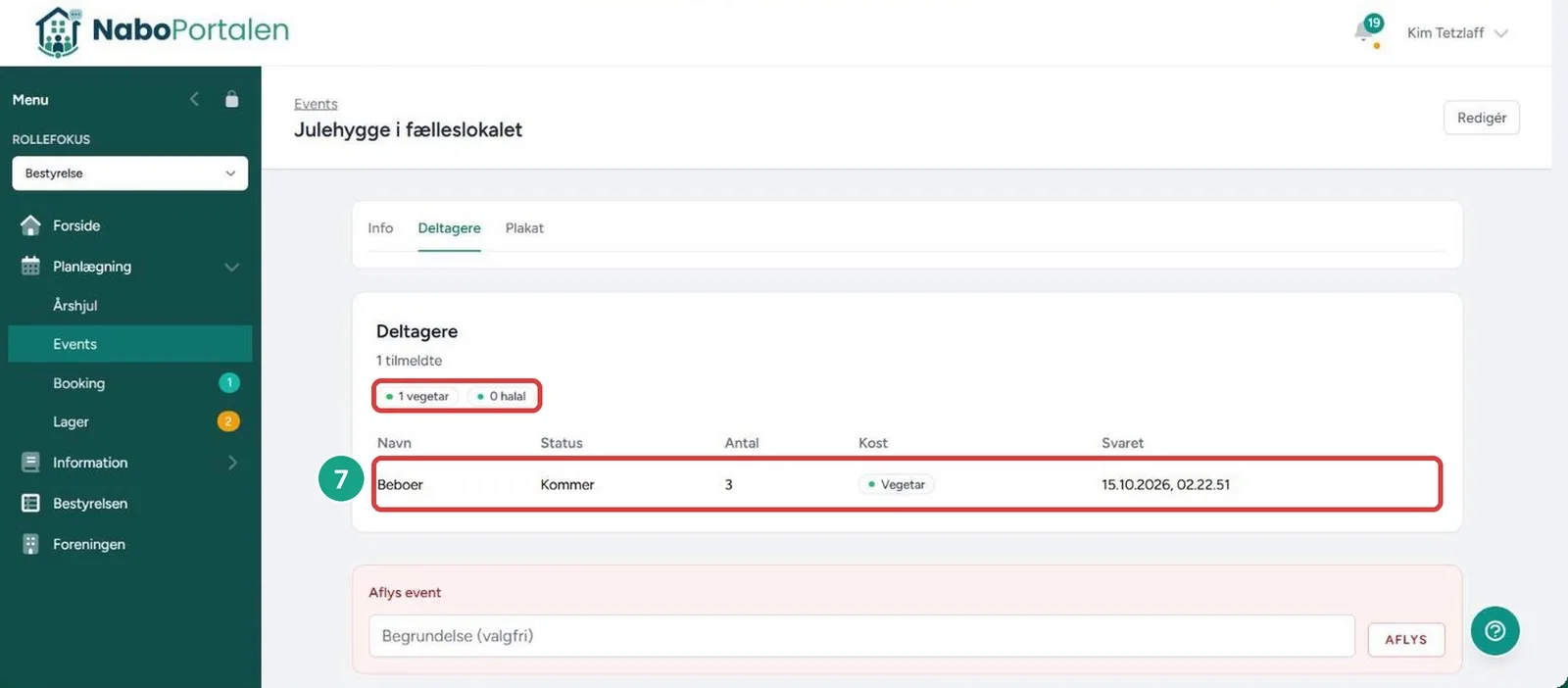Viewport: 1568px width, 688px height.
Task: Toggle the sidebar lock icon
Action: 231,99
